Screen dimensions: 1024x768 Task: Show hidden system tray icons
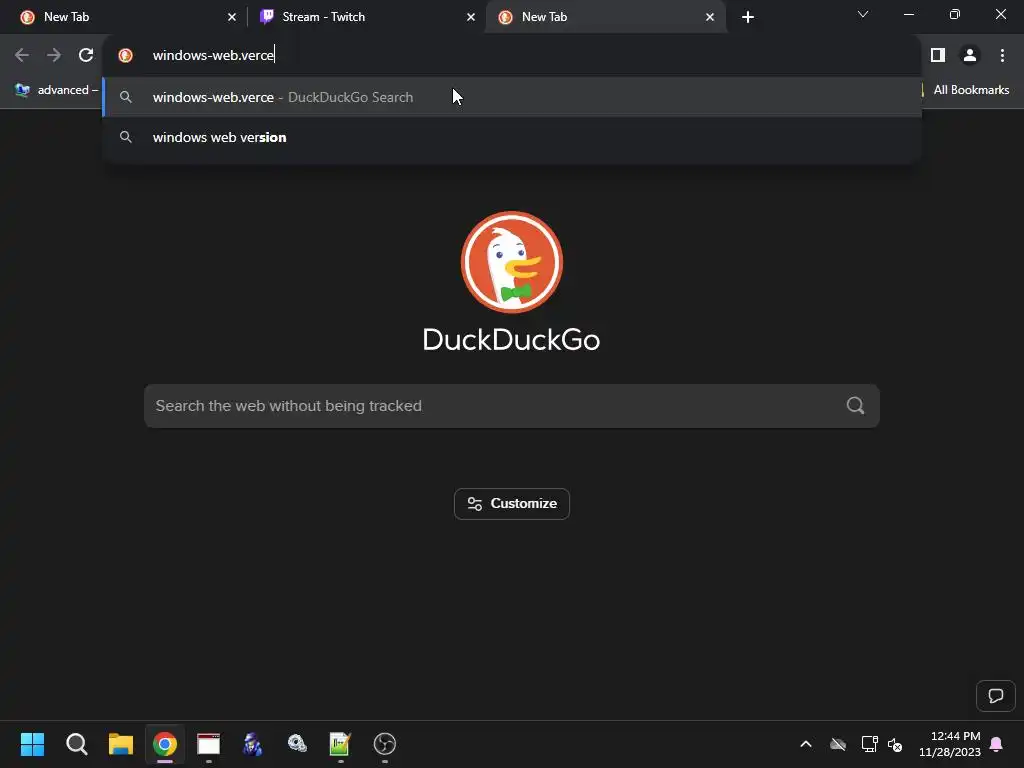[806, 744]
